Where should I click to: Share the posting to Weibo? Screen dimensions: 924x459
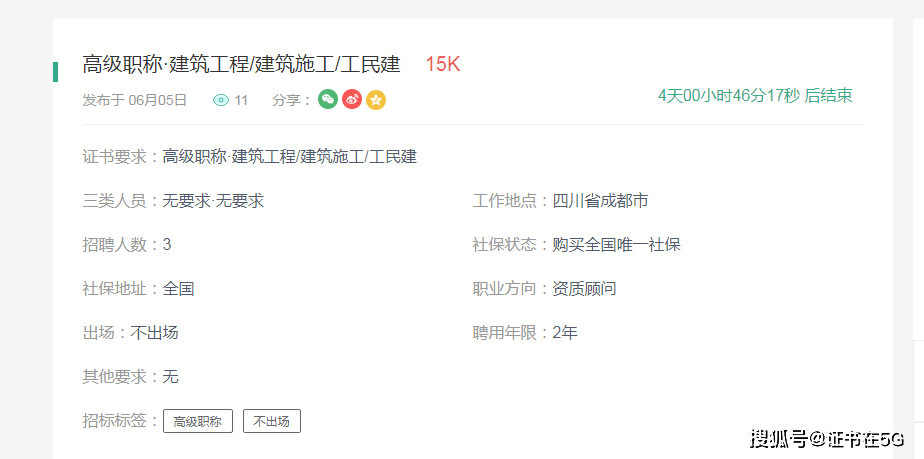(352, 99)
